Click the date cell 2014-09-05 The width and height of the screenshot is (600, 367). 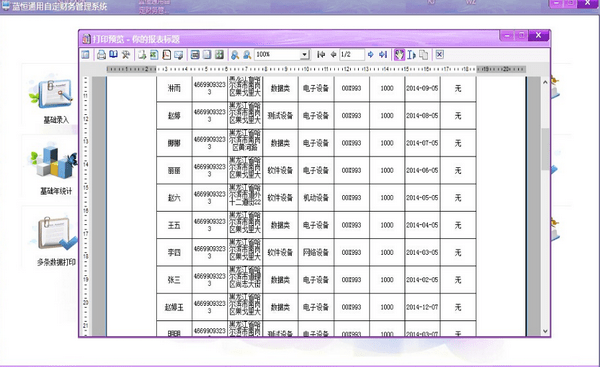click(422, 88)
